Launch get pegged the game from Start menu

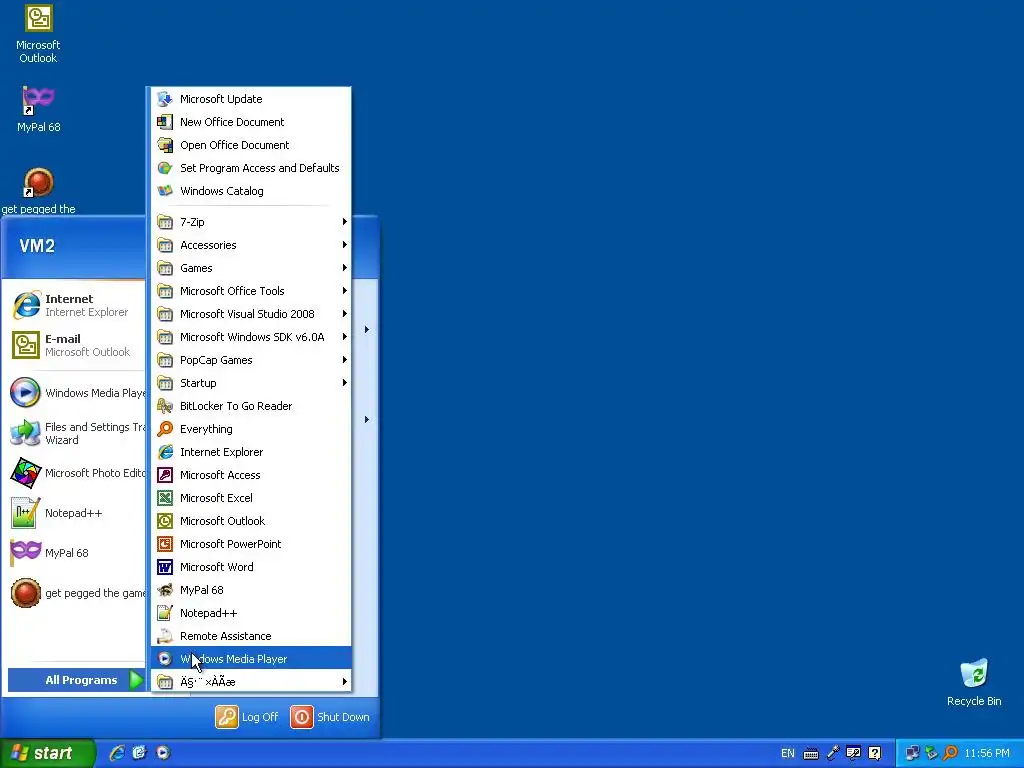click(76, 593)
